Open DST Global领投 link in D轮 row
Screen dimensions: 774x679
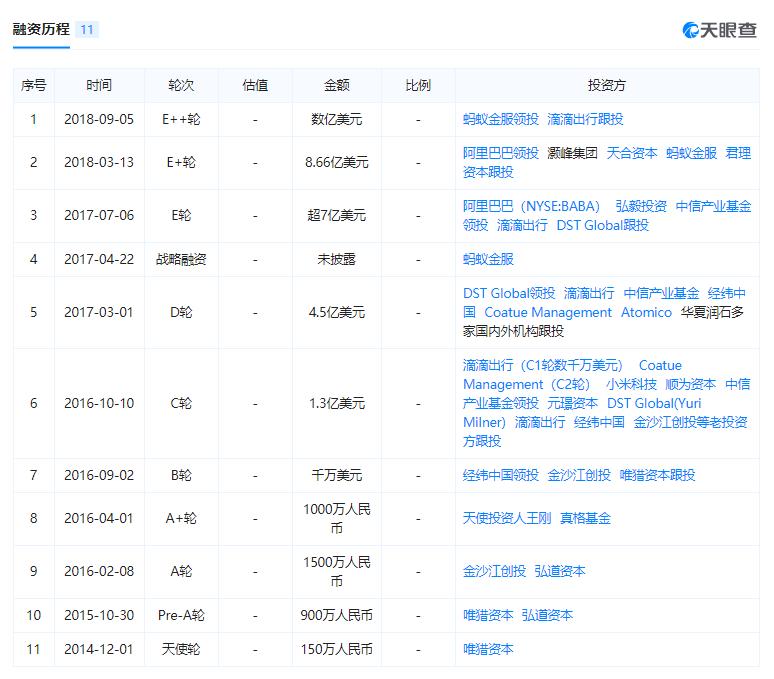click(x=509, y=294)
